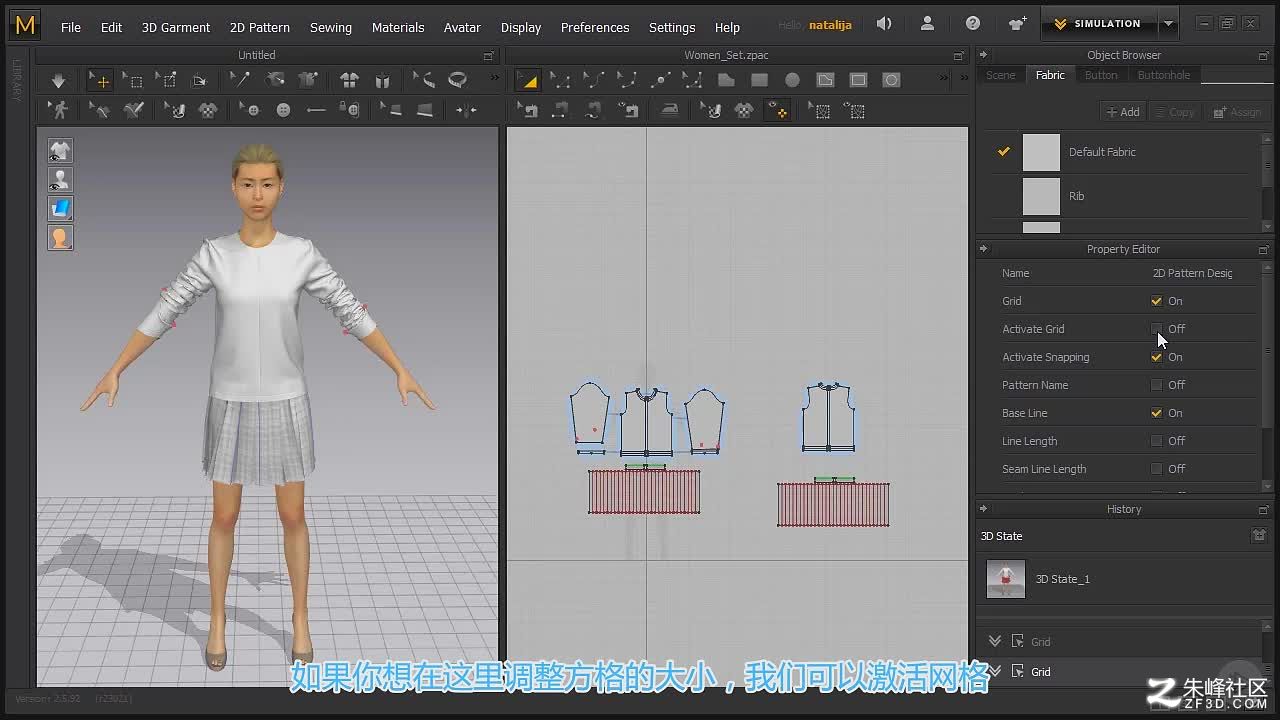Screen dimensions: 1280x720
Task: Uncheck the Grid checkbox
Action: (1157, 301)
